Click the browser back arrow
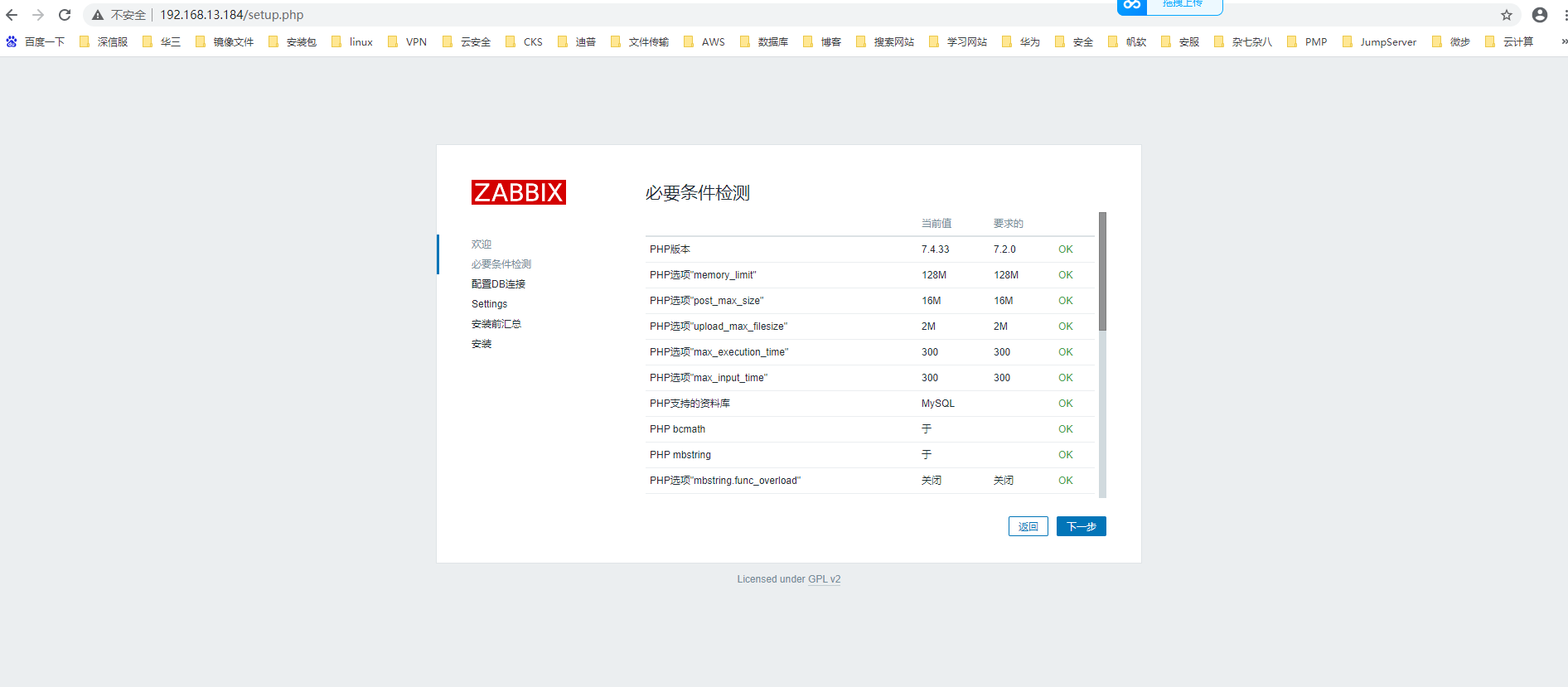1568x687 pixels. [12, 15]
